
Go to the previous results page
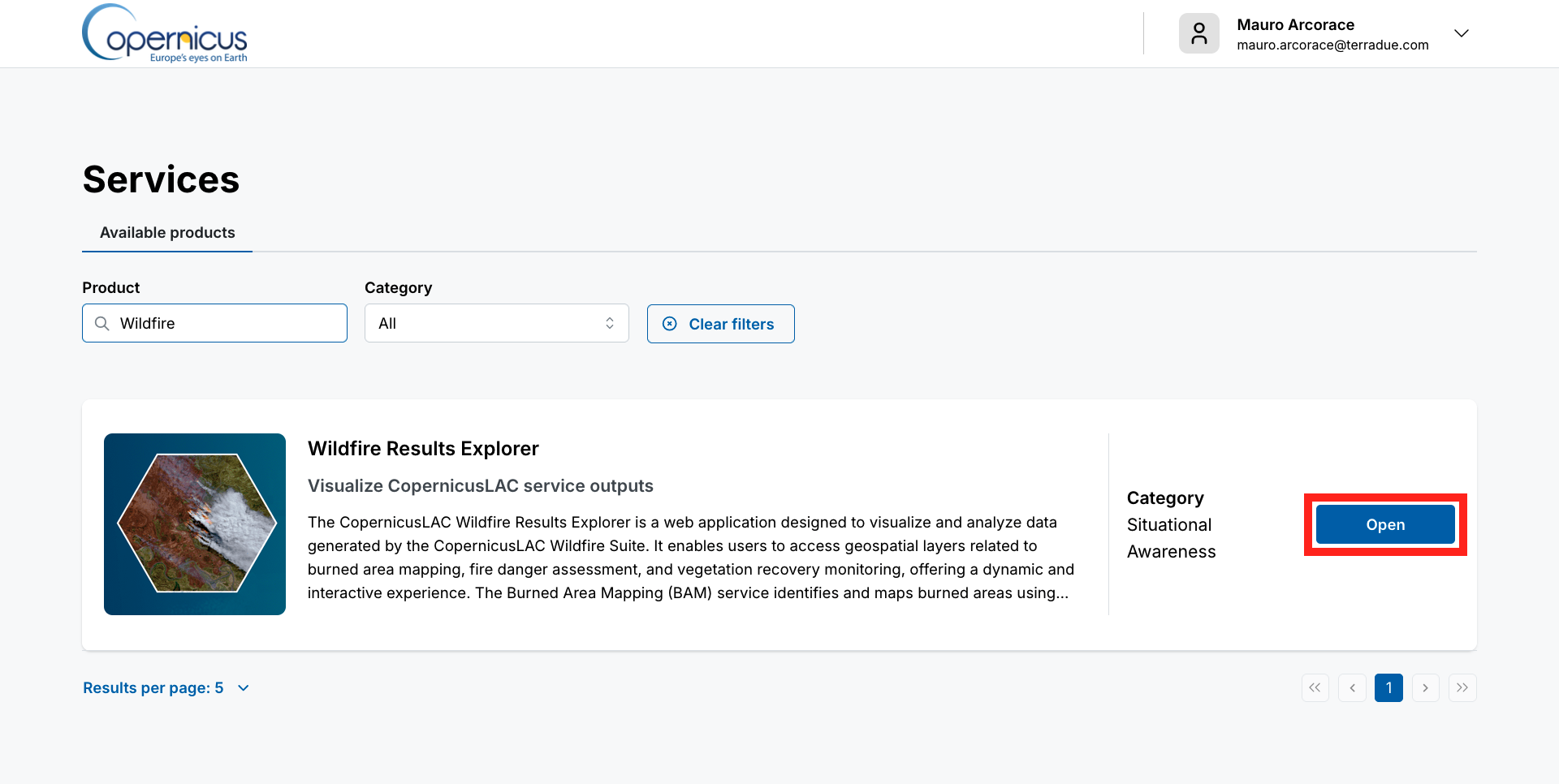(x=1352, y=688)
